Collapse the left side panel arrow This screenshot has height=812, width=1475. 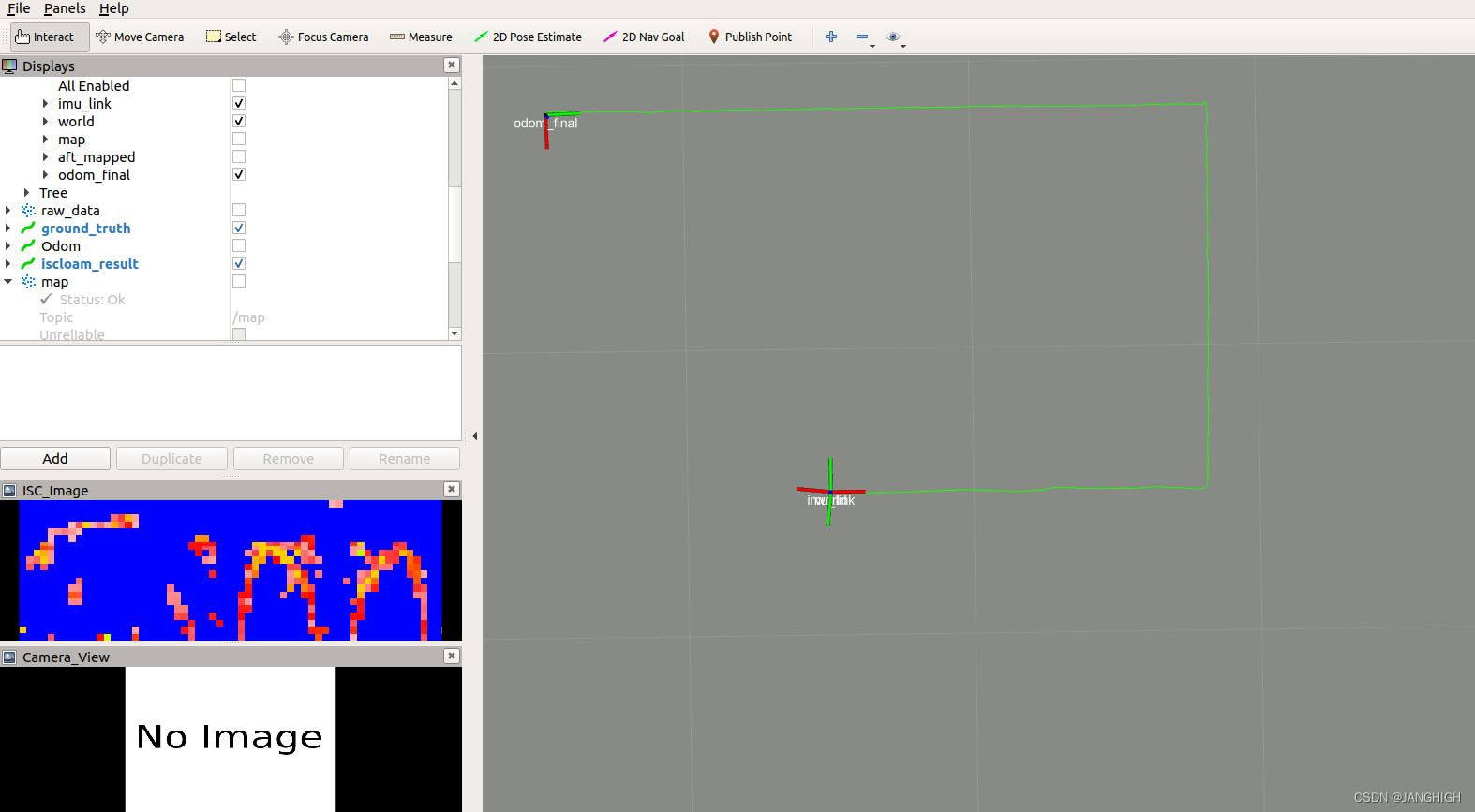(474, 436)
